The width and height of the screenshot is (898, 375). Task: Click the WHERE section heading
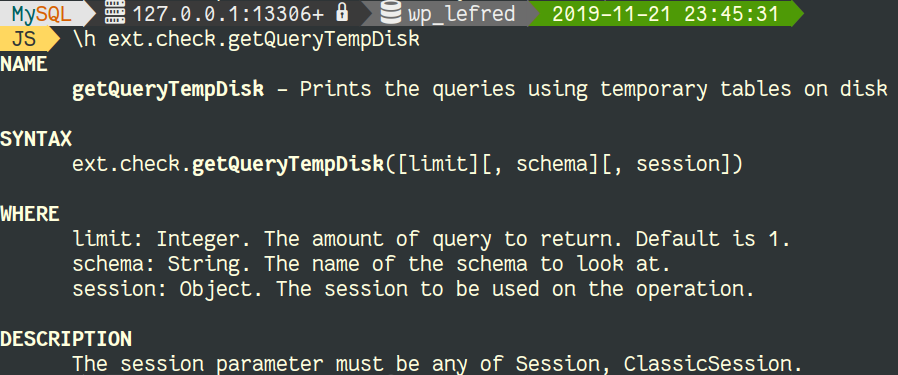click(x=30, y=214)
